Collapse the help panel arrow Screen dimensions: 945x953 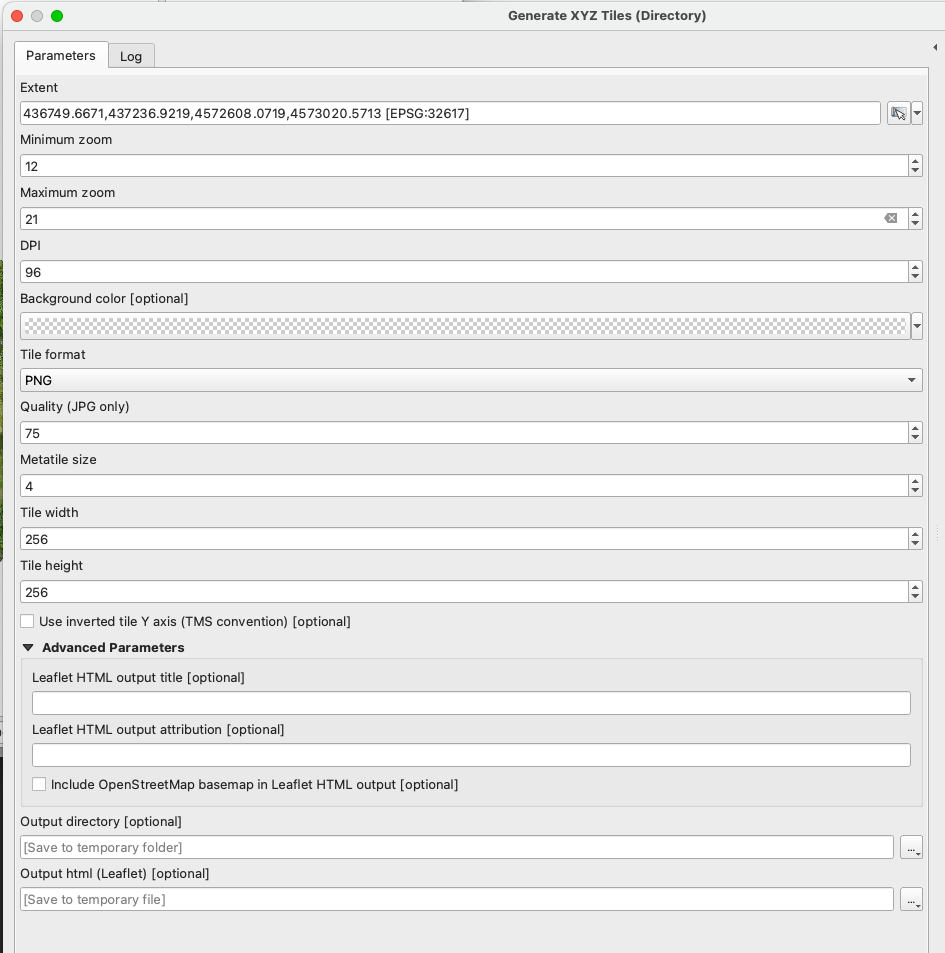click(935, 47)
